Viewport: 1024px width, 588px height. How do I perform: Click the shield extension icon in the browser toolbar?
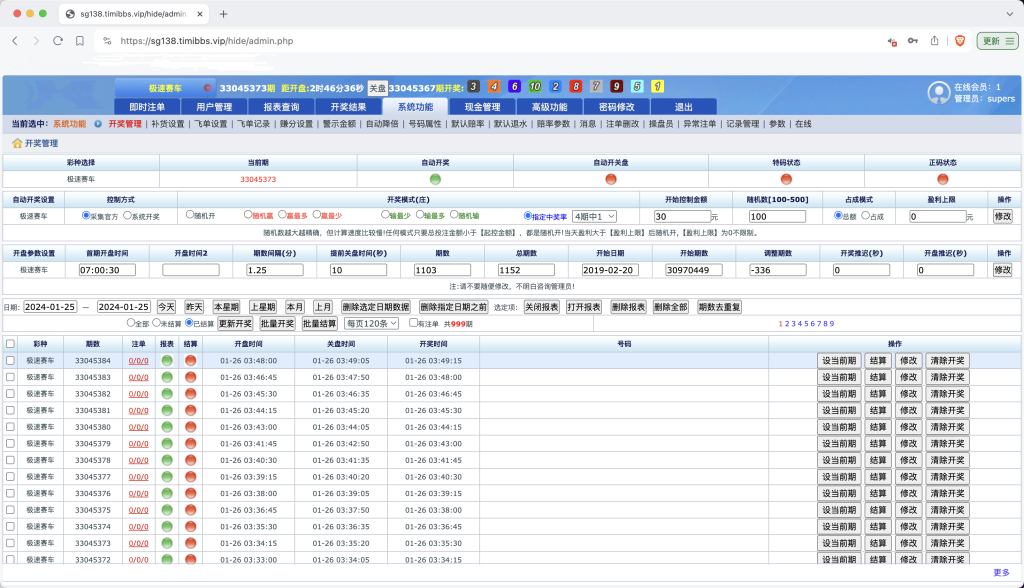coord(958,42)
